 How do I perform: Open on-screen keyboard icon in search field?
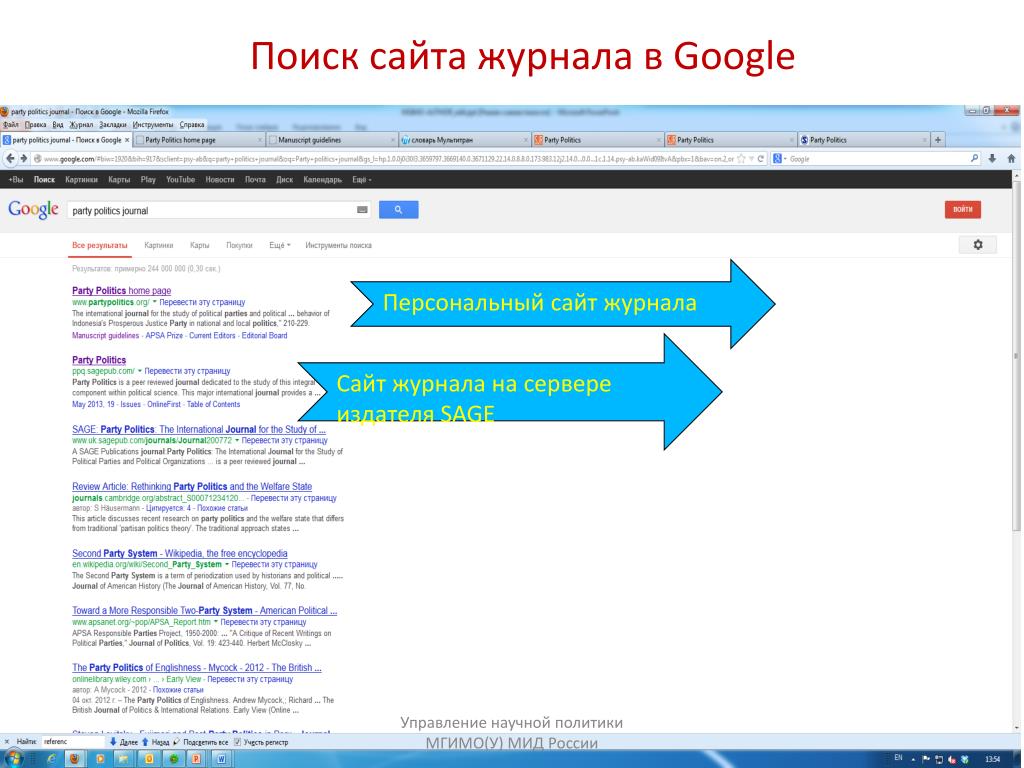click(x=362, y=210)
